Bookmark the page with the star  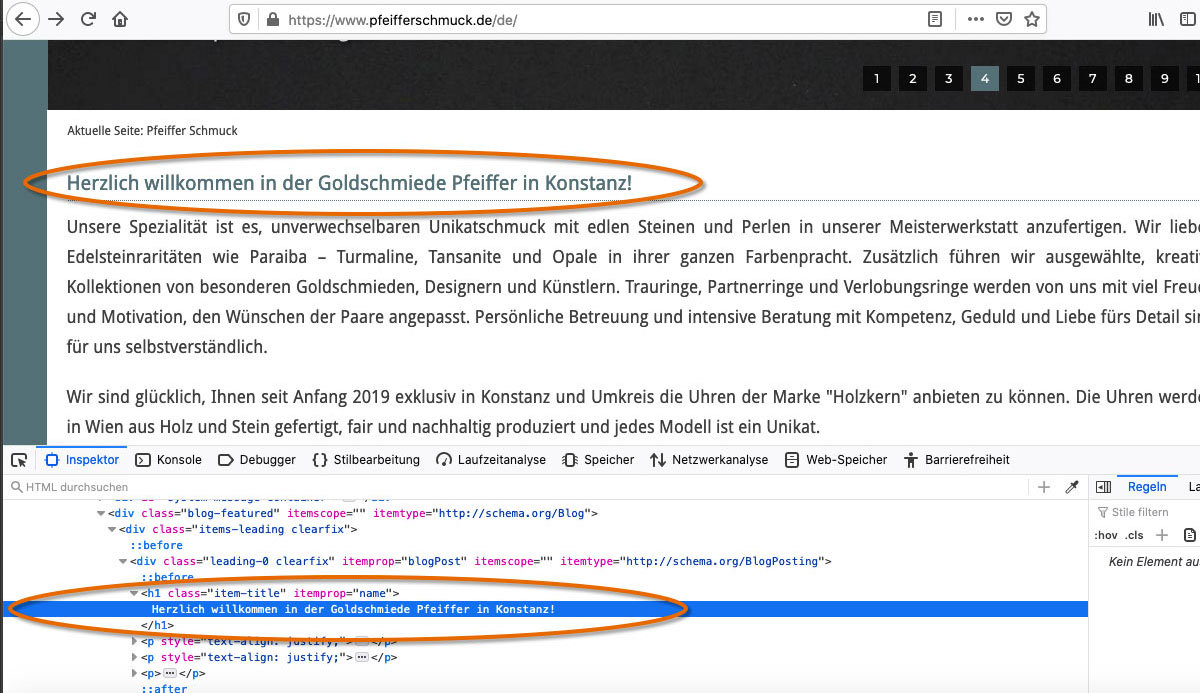[x=1032, y=19]
